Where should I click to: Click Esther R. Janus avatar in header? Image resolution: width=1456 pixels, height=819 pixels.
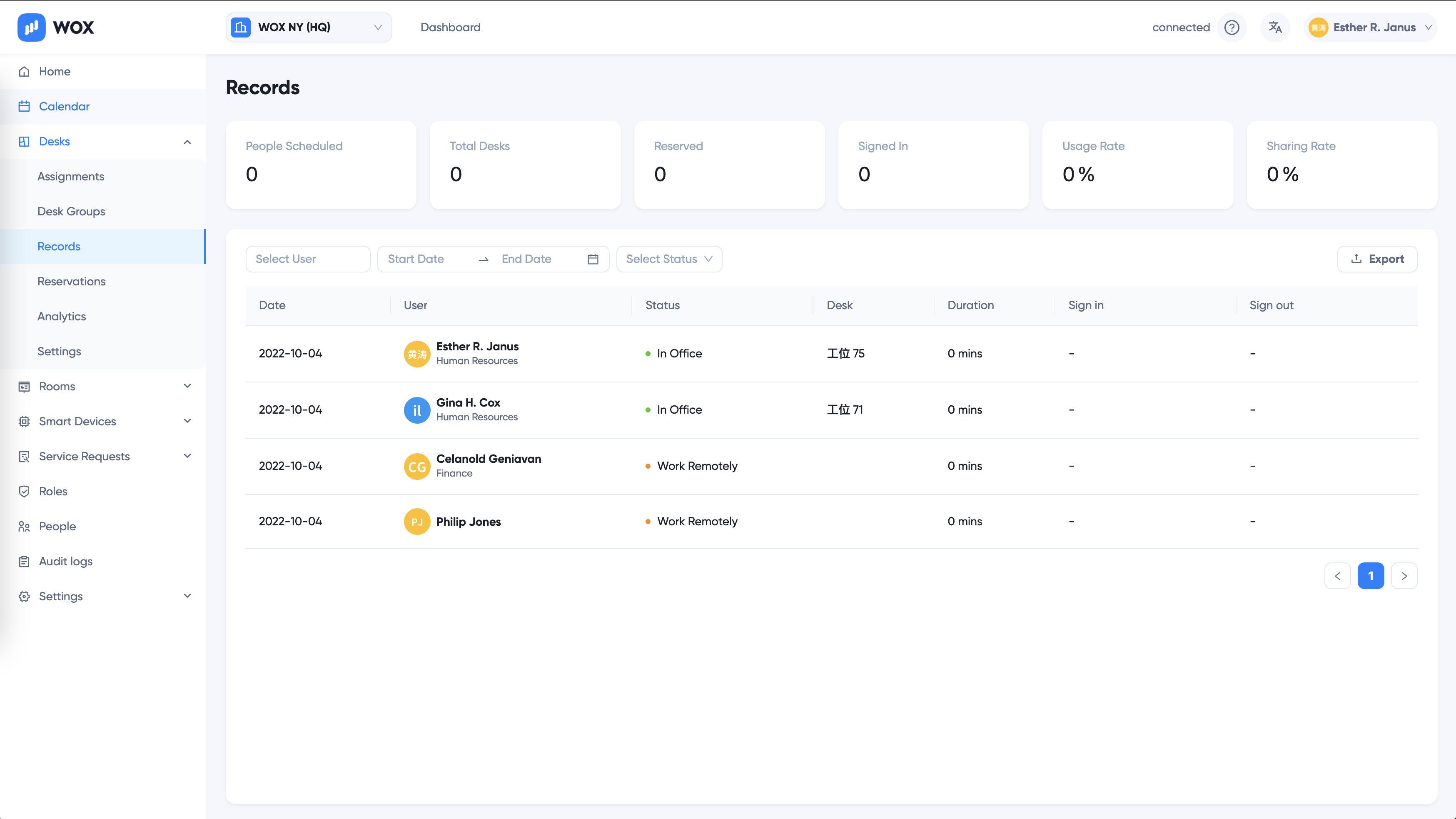coord(1318,27)
